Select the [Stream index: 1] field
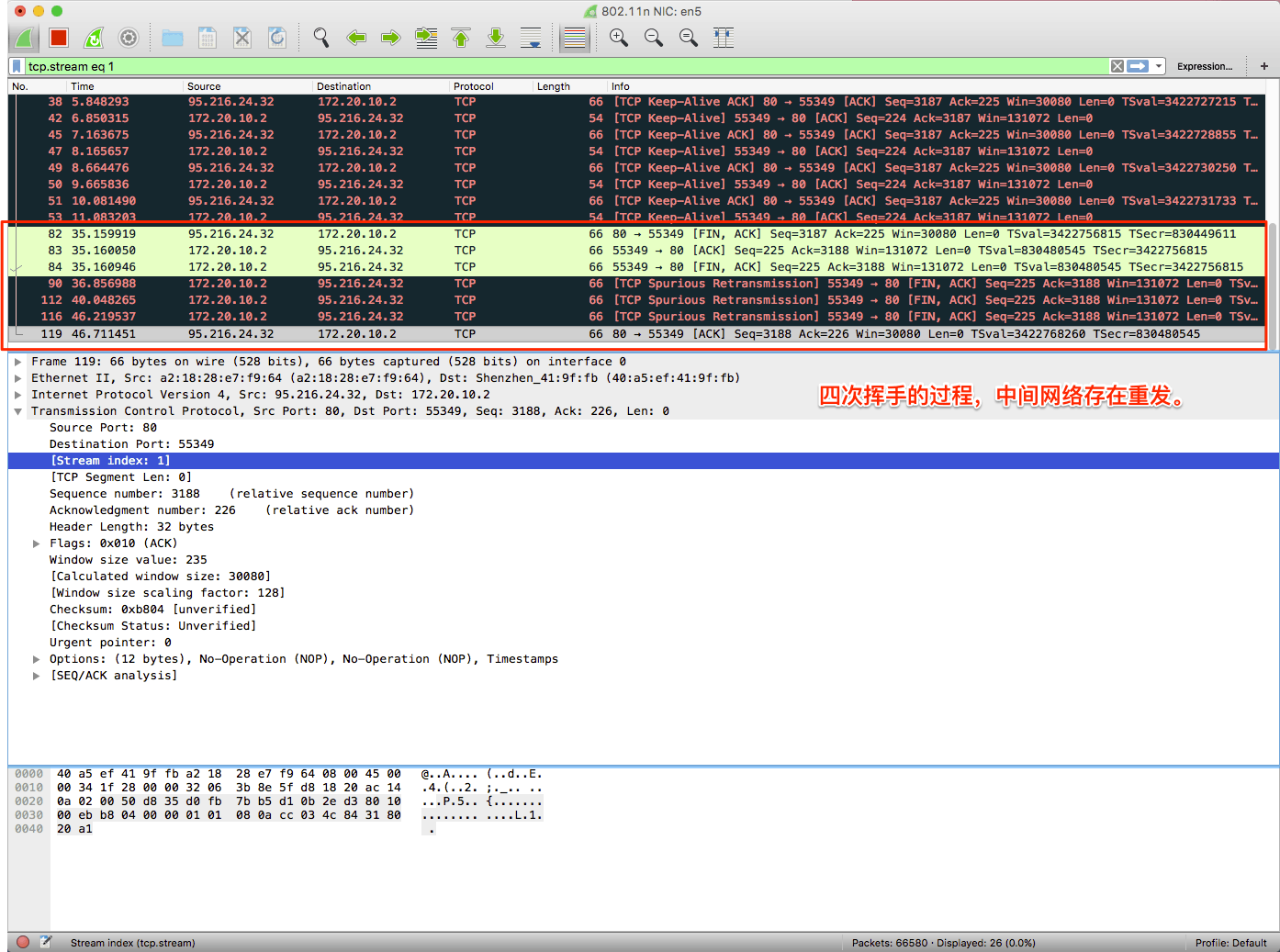The image size is (1280, 952). (x=643, y=461)
